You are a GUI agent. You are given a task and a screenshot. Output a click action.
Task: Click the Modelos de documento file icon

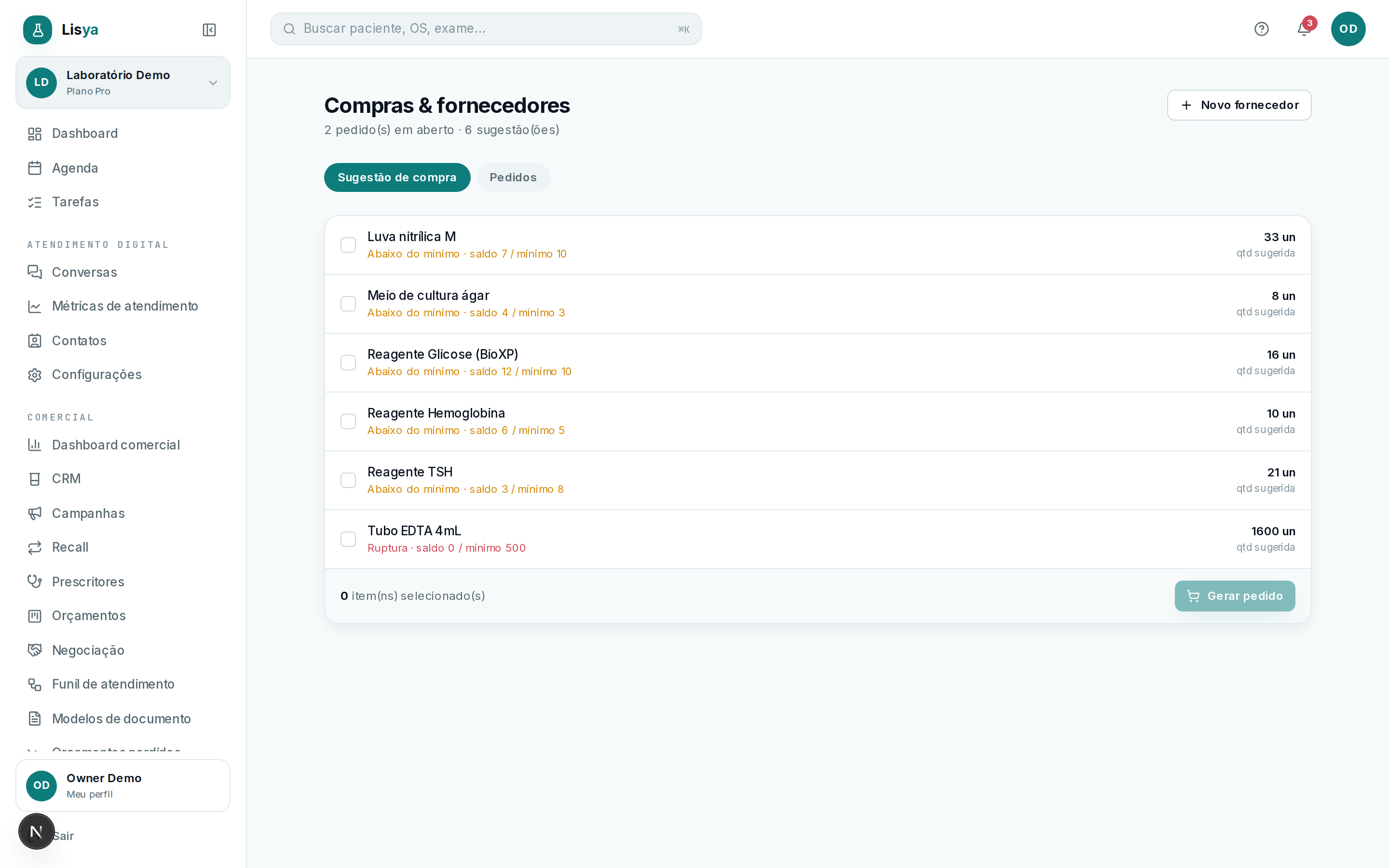tap(34, 719)
